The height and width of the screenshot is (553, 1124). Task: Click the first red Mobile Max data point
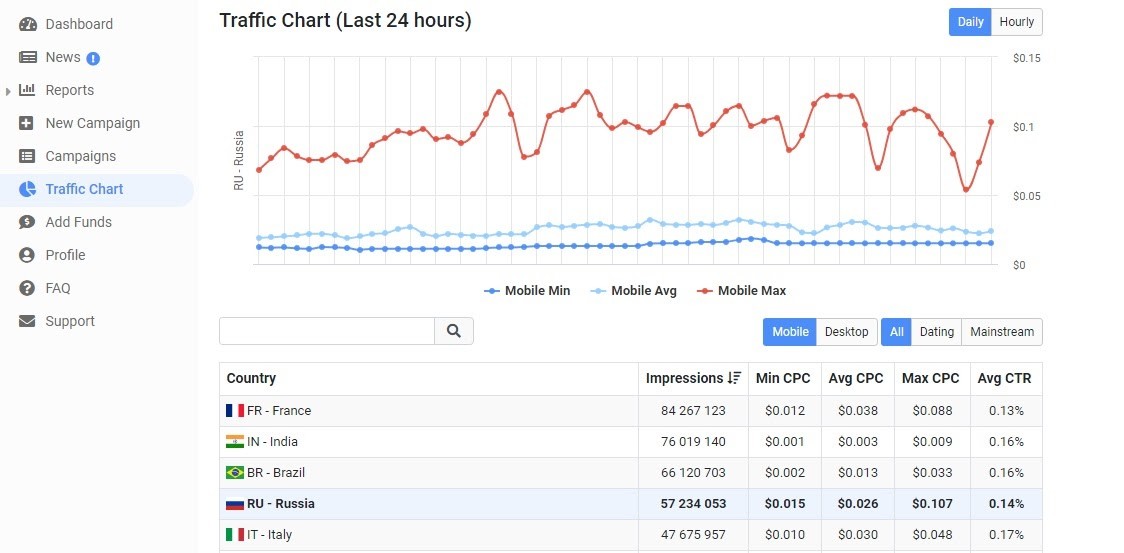click(x=259, y=170)
